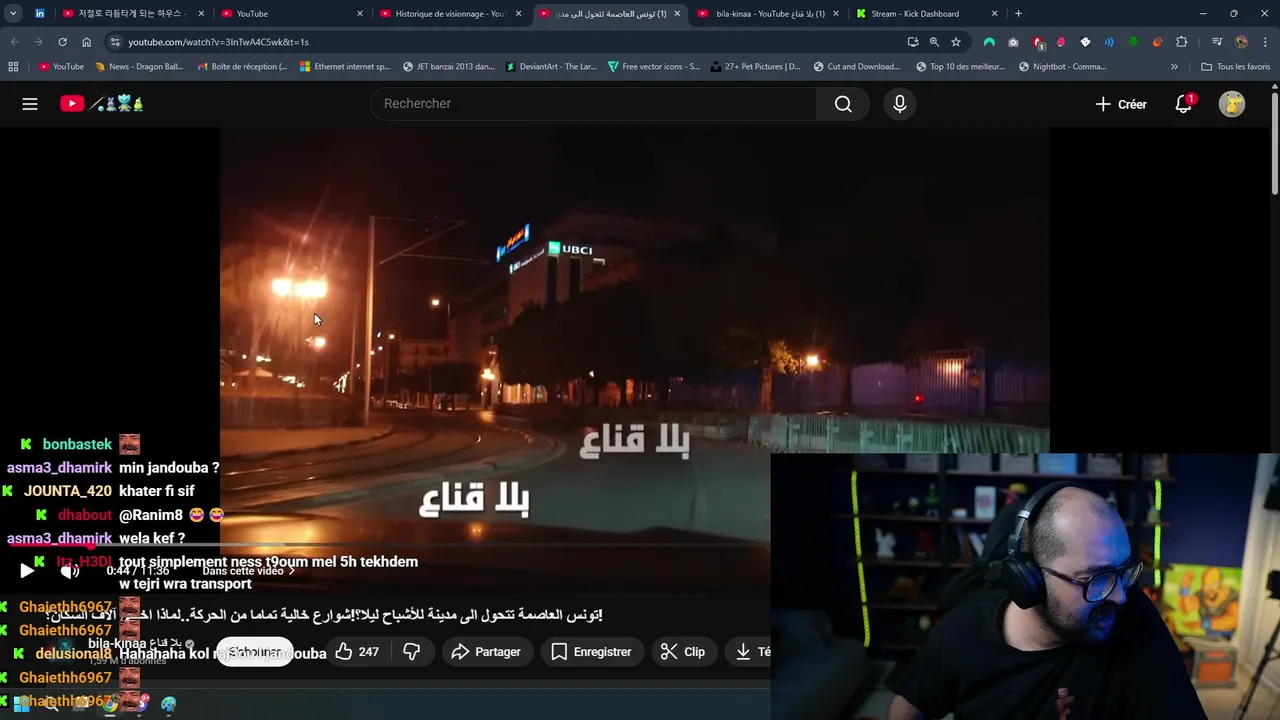Click the youtube.com address bar

500,42
